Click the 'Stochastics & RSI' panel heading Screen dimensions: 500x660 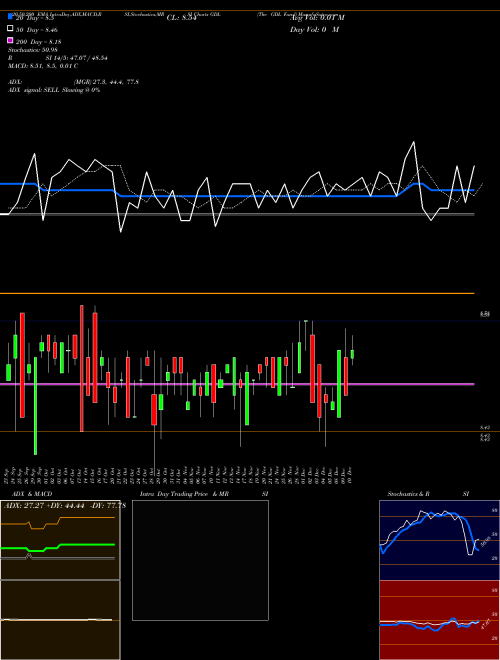coord(428,494)
